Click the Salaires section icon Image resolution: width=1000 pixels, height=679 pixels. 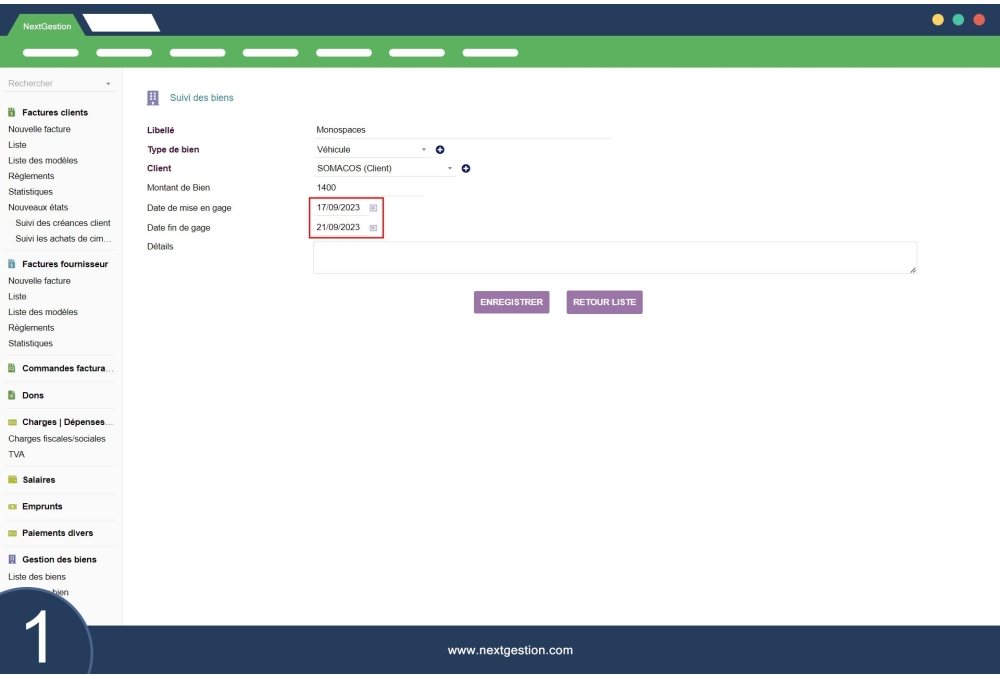click(13, 479)
